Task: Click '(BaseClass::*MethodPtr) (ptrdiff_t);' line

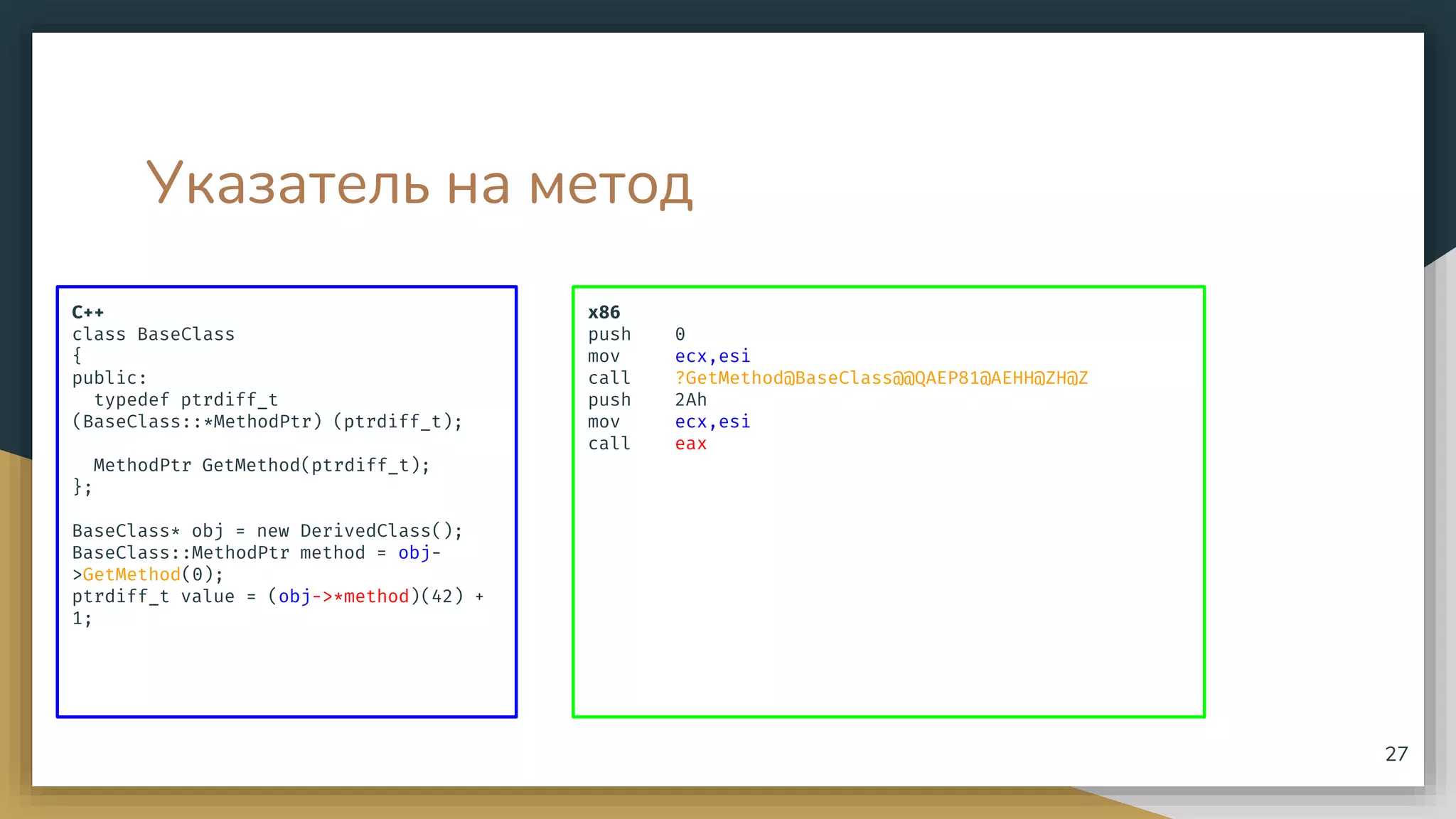Action: pos(267,422)
